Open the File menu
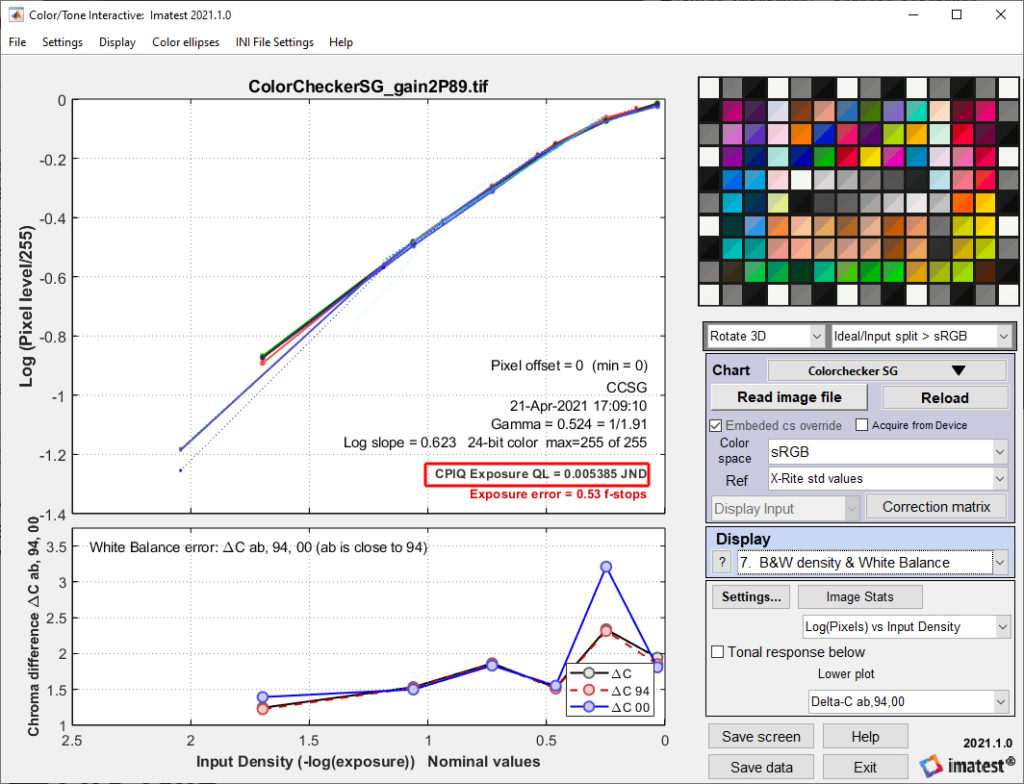Image resolution: width=1024 pixels, height=784 pixels. pyautogui.click(x=18, y=42)
